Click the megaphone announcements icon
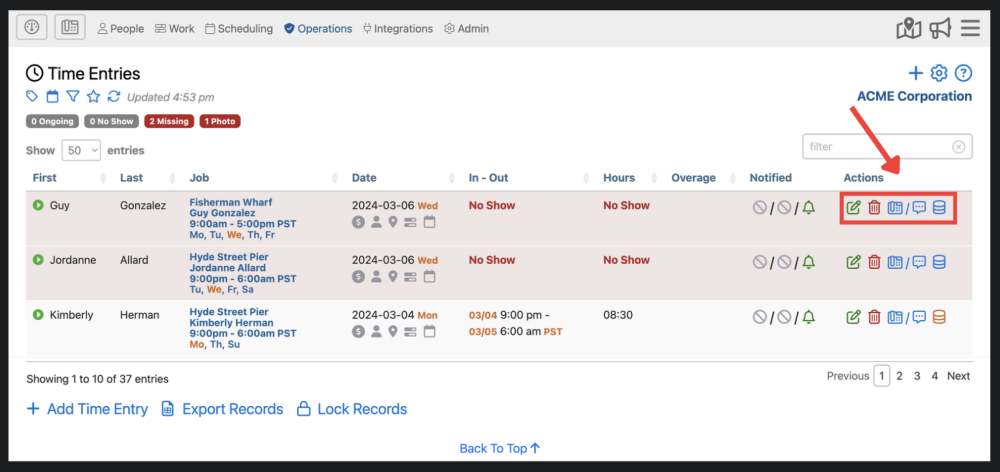 click(940, 28)
